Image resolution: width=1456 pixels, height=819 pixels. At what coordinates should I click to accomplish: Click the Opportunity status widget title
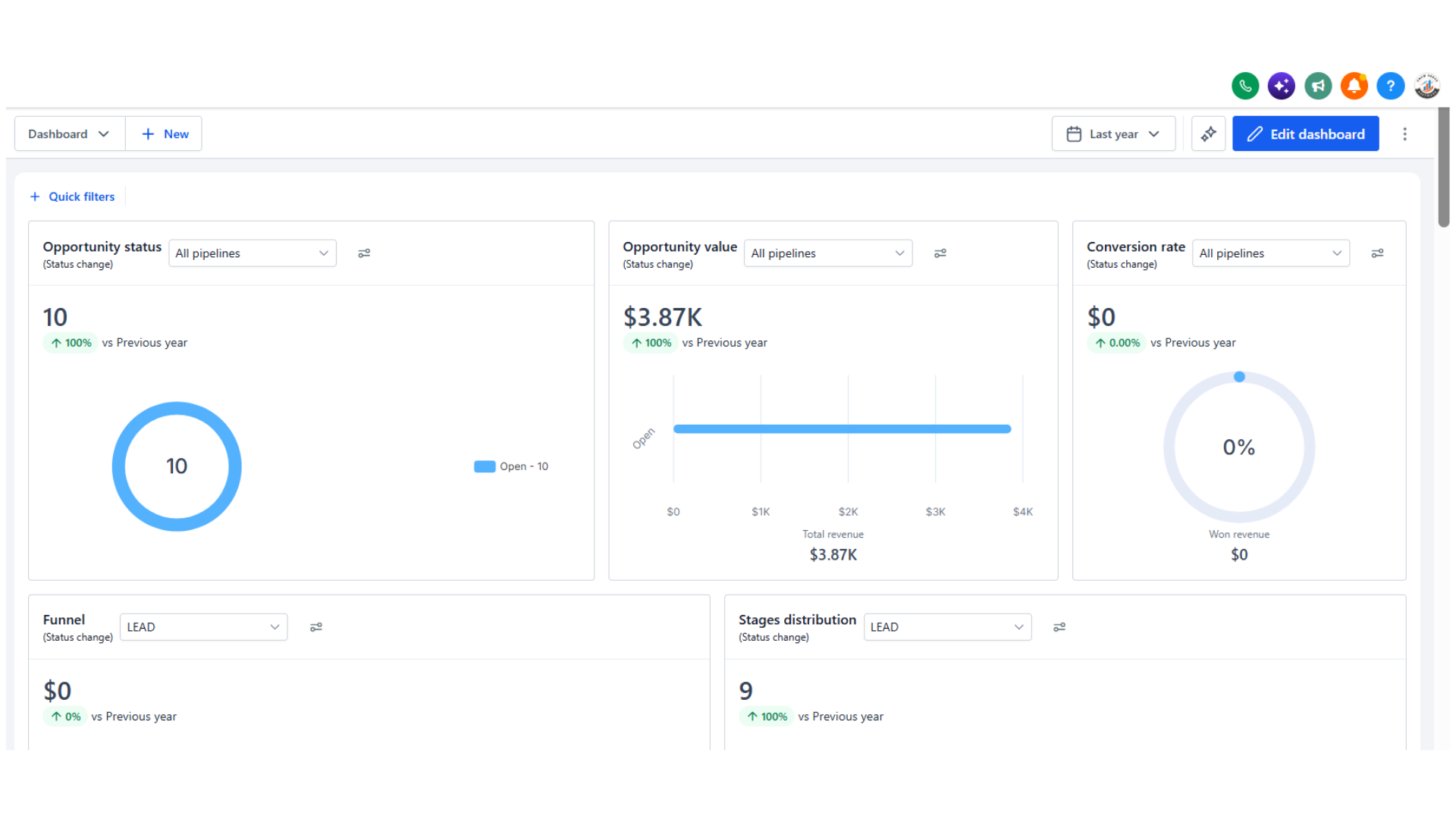(102, 246)
